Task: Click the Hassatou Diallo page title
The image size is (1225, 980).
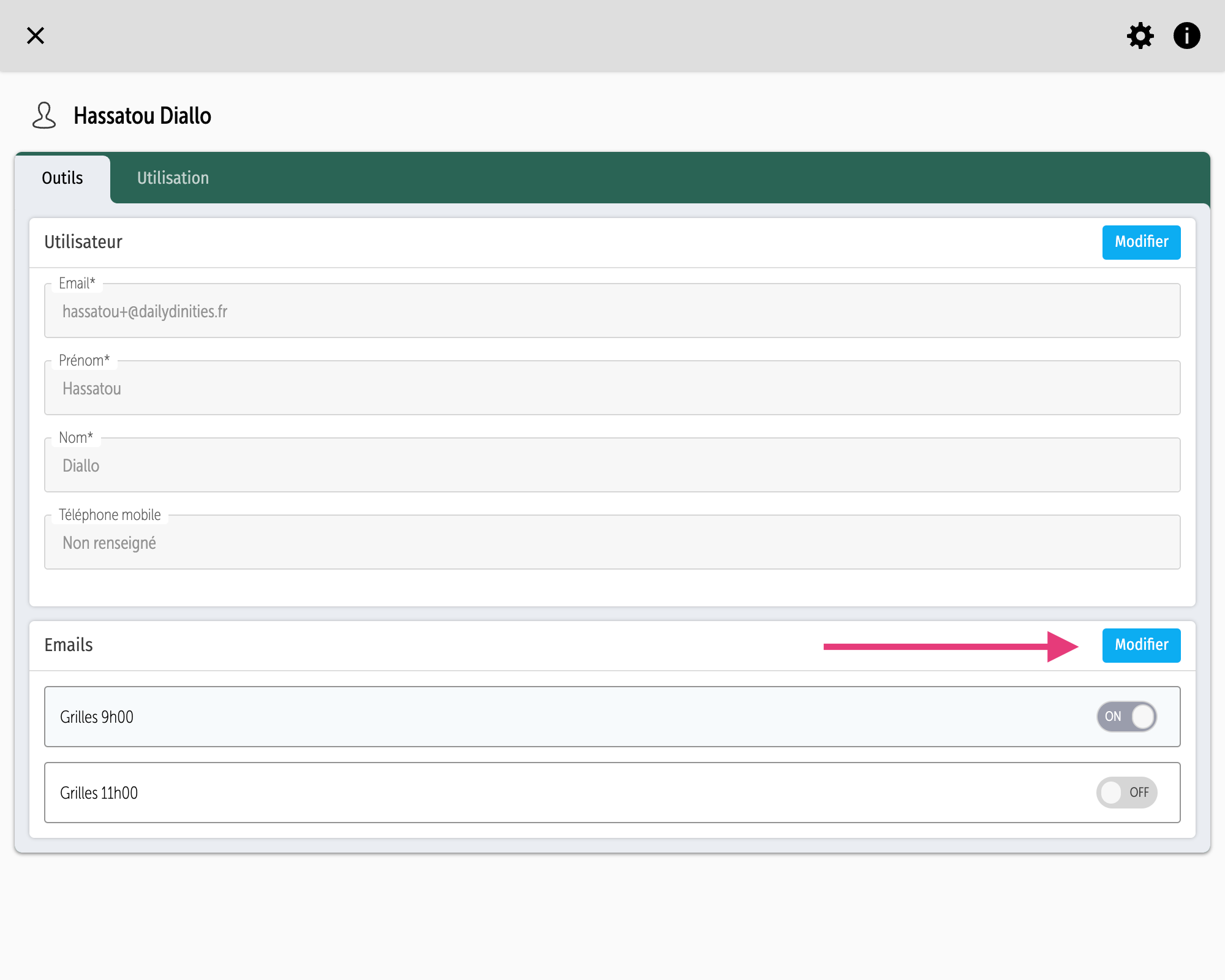Action: (x=142, y=116)
